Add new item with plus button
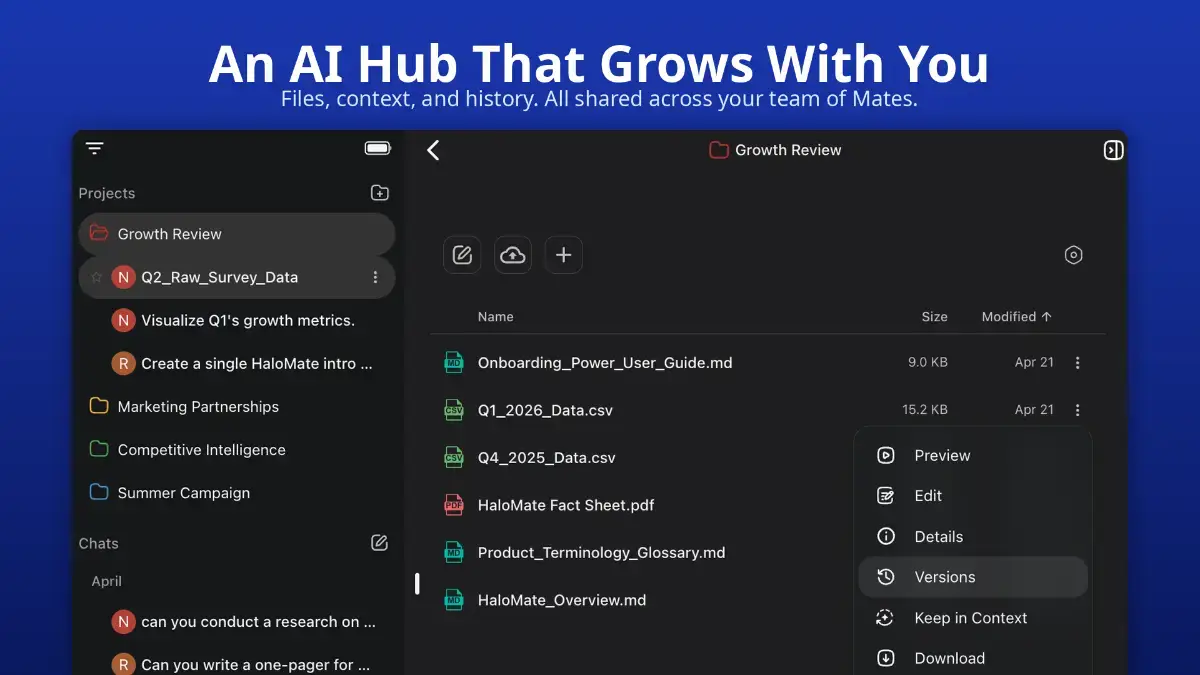 click(563, 255)
